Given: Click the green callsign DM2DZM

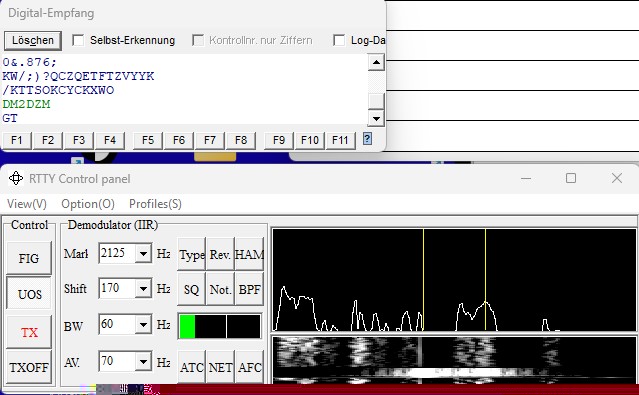Looking at the screenshot, I should click(x=26, y=104).
